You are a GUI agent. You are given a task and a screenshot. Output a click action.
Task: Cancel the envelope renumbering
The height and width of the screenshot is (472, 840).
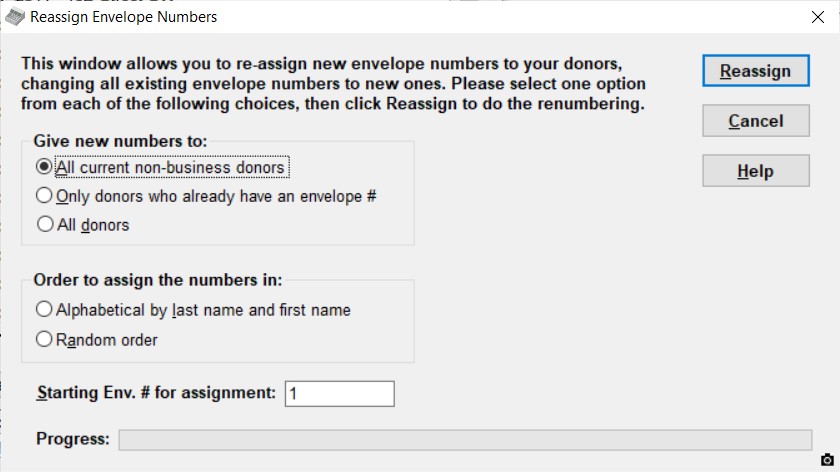pyautogui.click(x=755, y=121)
